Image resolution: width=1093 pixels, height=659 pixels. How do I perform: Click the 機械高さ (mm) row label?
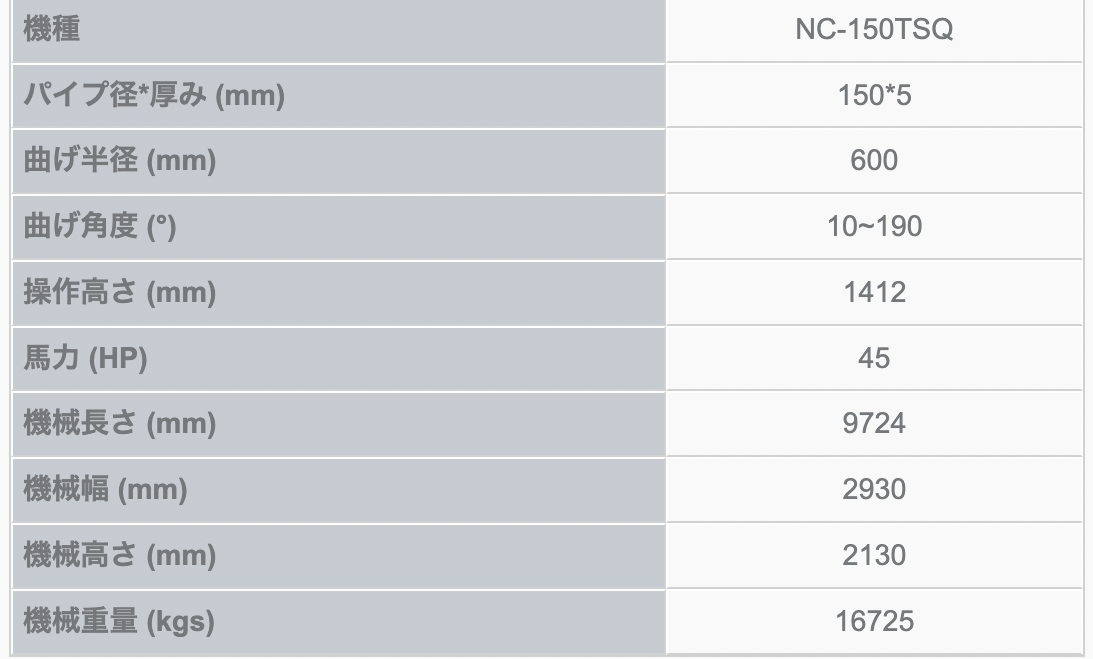point(120,555)
